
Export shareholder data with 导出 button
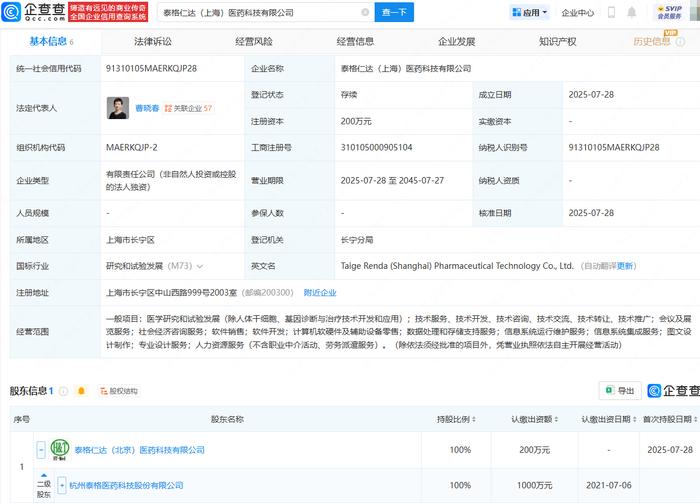[x=620, y=391]
